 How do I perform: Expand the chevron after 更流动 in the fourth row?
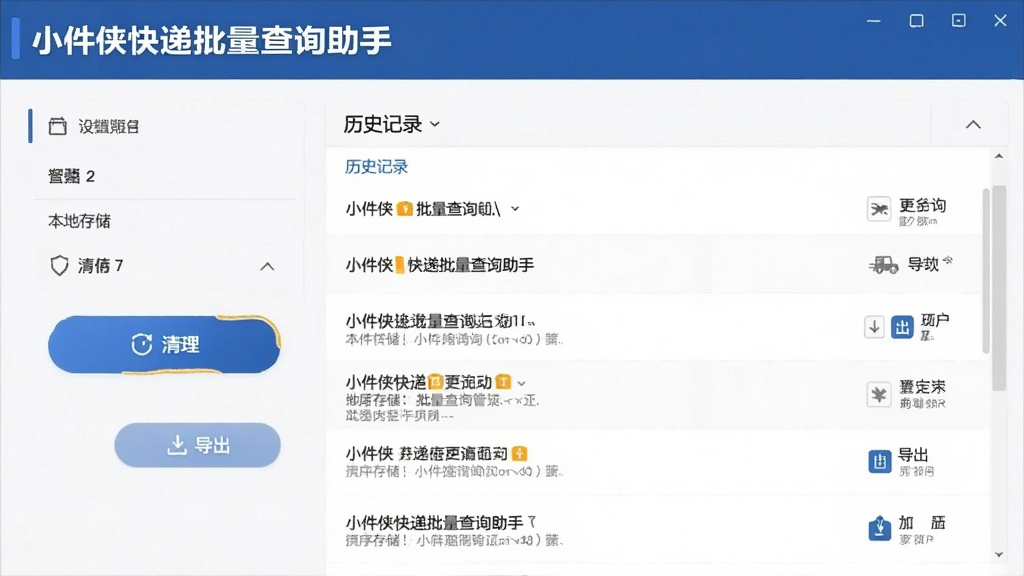pos(521,383)
